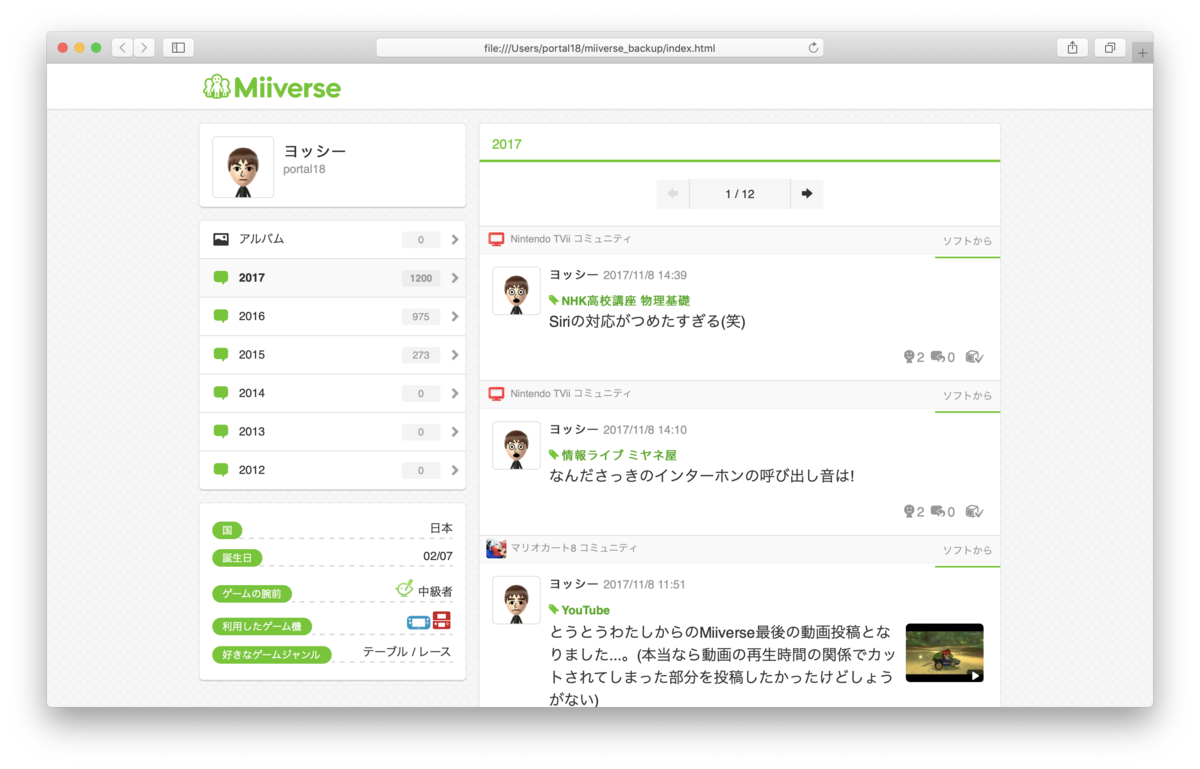
Task: Open the マリオカート8 コミュニティ link
Action: (574, 548)
